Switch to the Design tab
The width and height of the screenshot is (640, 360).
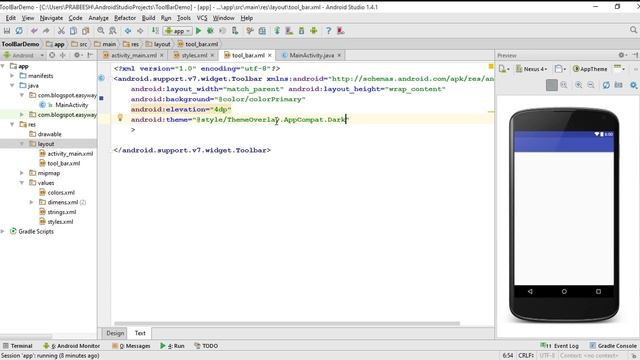(x=115, y=333)
